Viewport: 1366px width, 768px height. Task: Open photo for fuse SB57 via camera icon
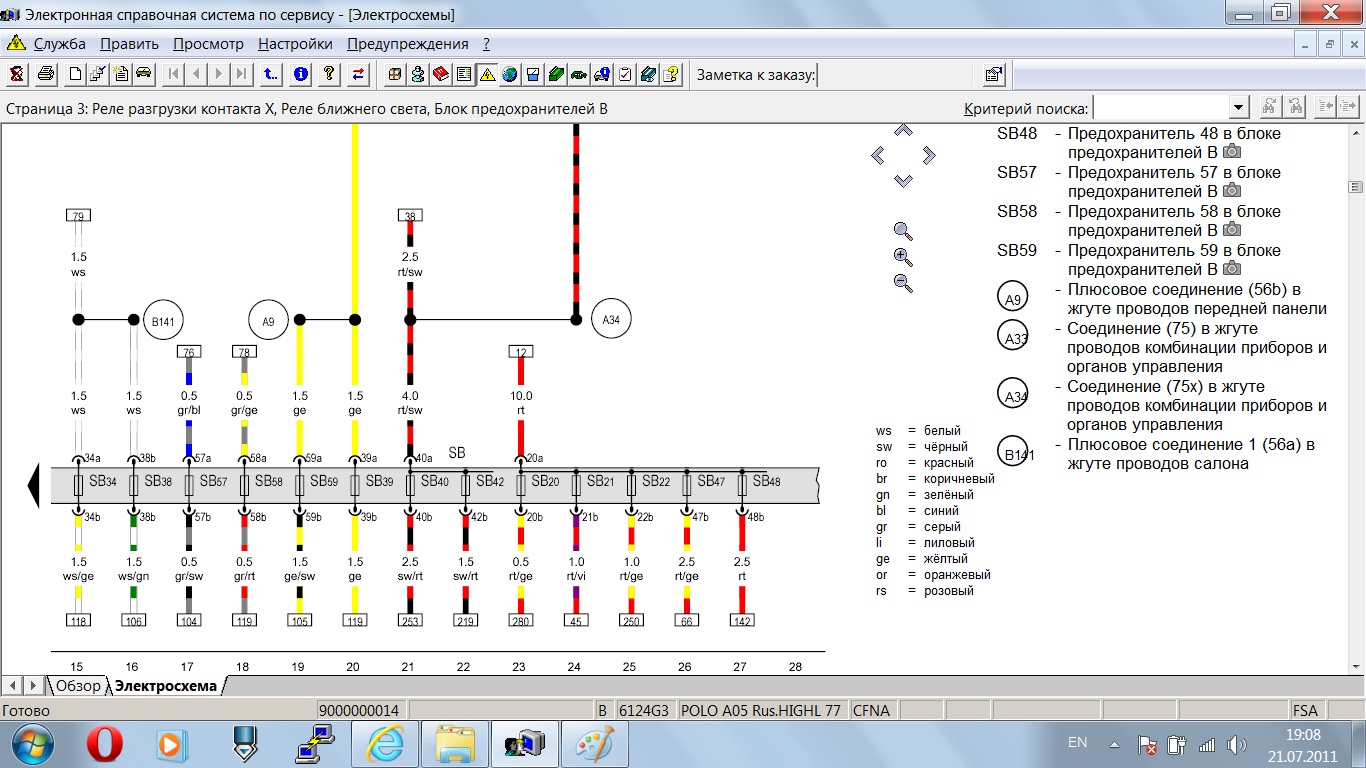1232,190
